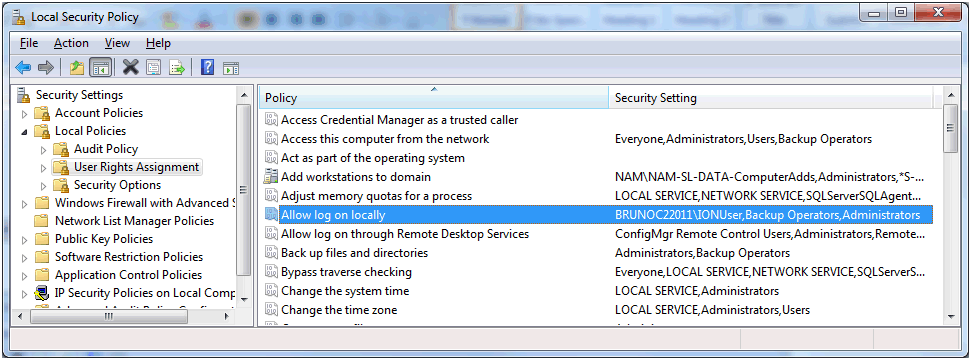
Task: Expand the Application Control Policies node
Action: click(25, 275)
